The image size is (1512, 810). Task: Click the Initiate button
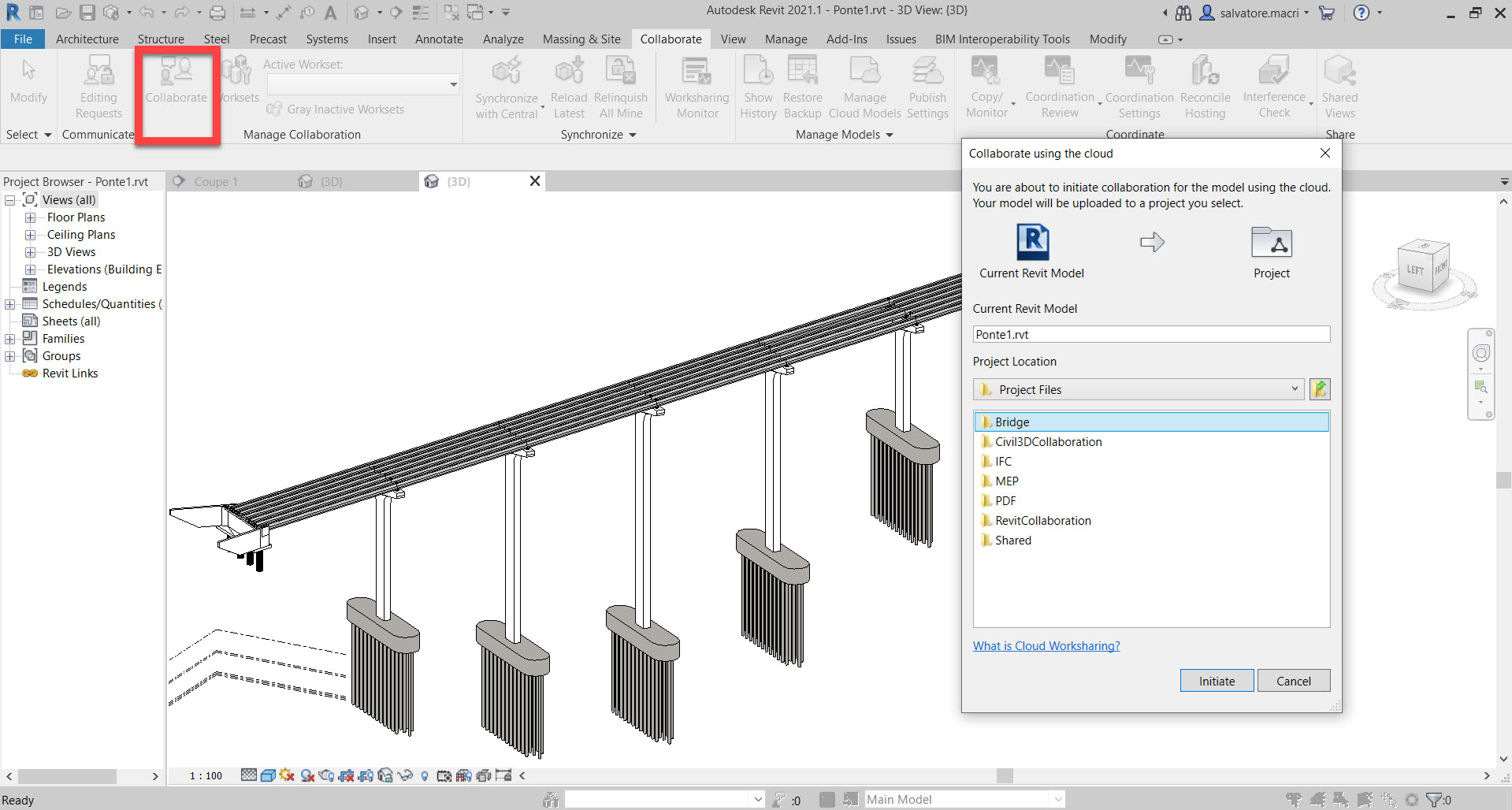(x=1217, y=681)
